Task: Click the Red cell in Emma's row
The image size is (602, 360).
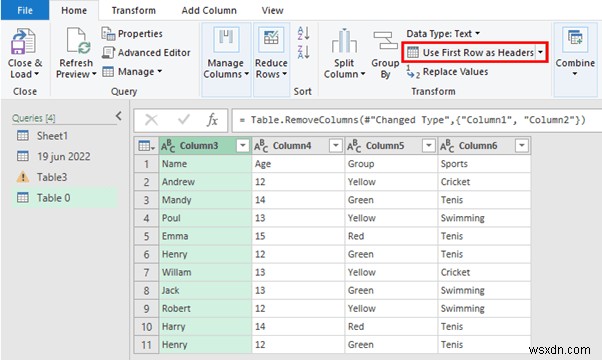Action: [x=391, y=236]
